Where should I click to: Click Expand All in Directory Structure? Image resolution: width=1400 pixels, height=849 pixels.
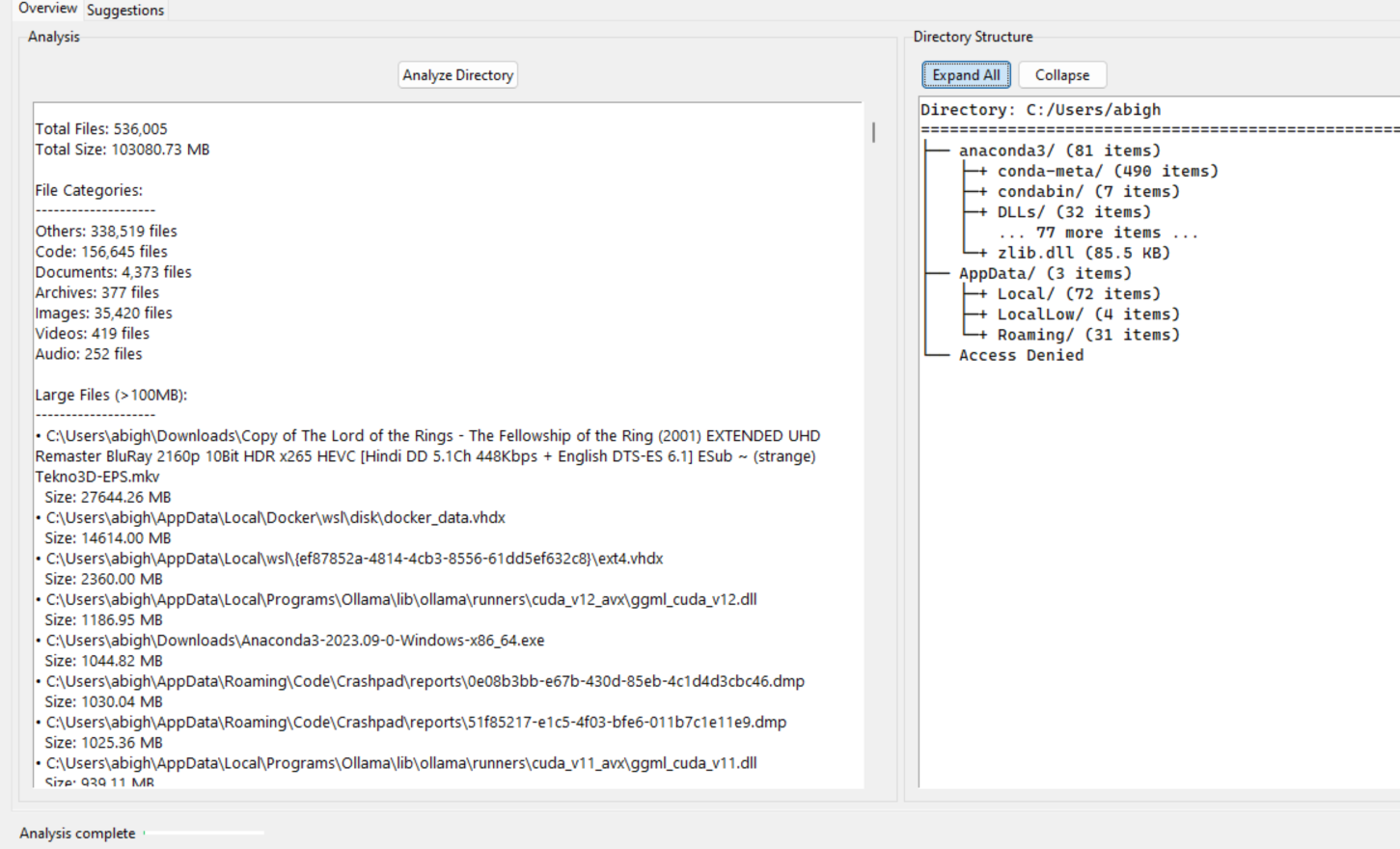click(965, 74)
